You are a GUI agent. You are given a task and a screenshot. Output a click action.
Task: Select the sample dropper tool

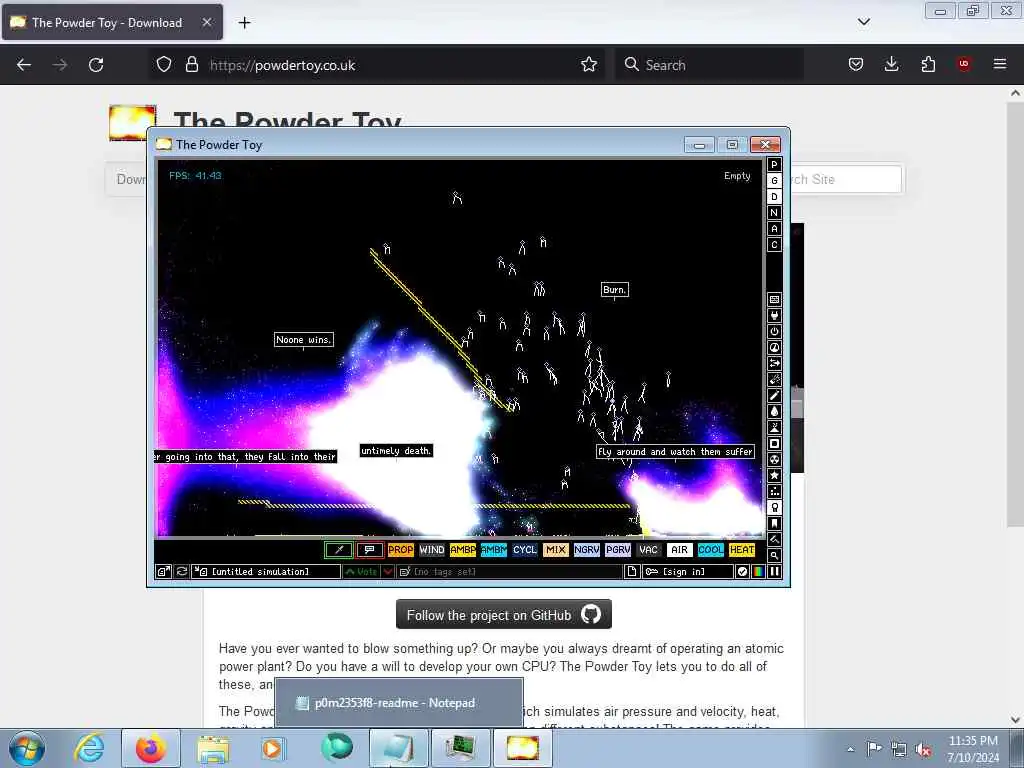[x=339, y=550]
